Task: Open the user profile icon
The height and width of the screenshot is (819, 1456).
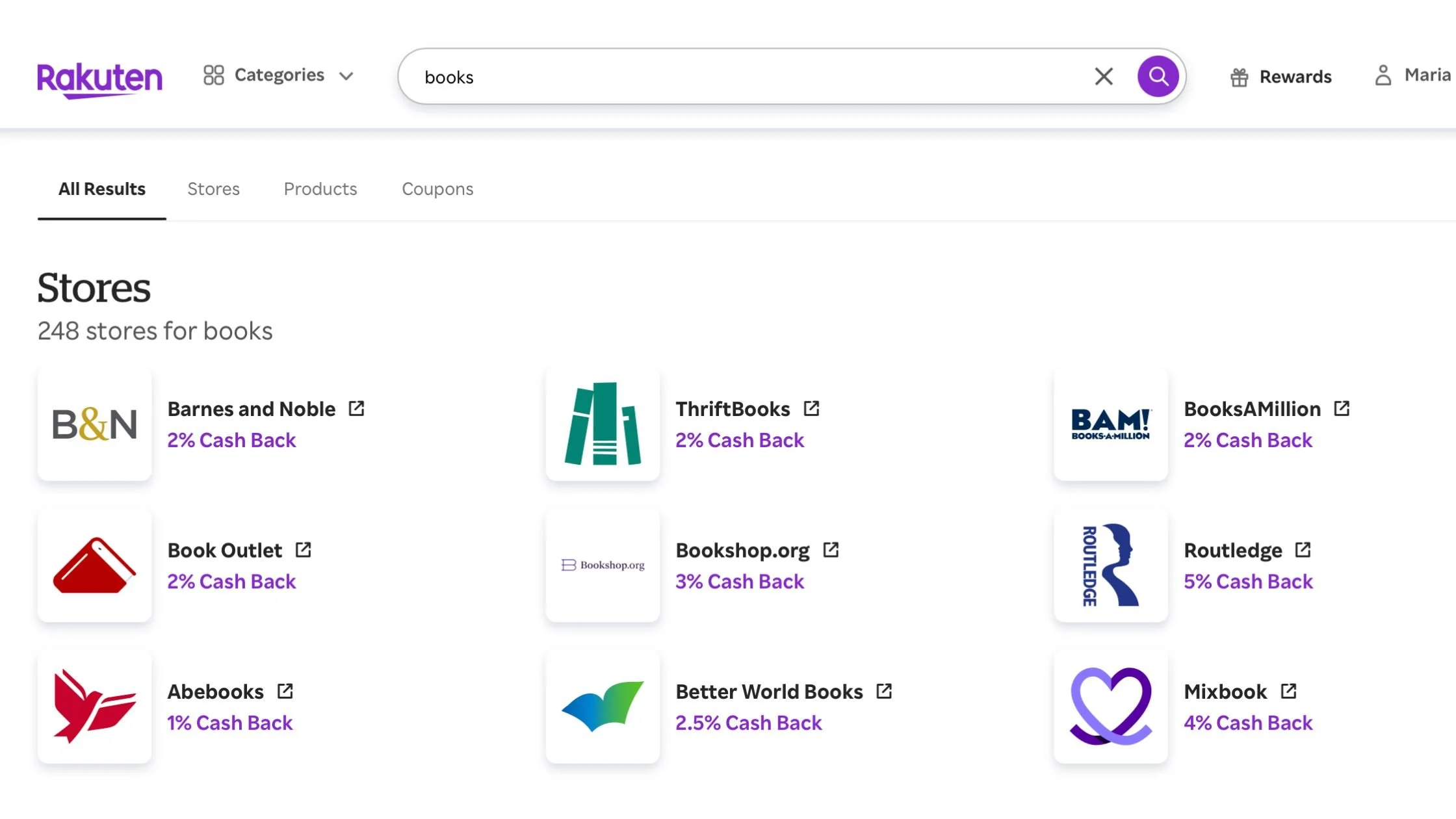Action: click(1383, 75)
